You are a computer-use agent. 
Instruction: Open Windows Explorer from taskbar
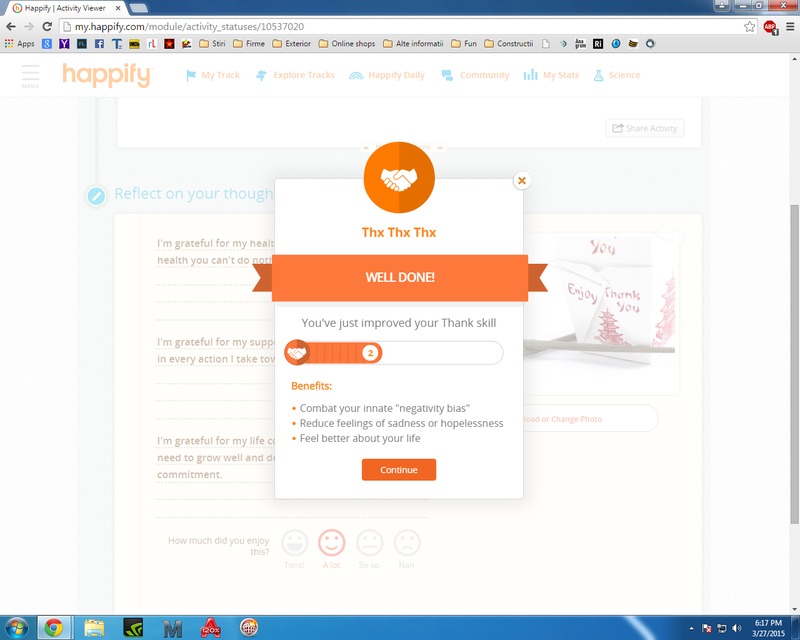pyautogui.click(x=94, y=628)
